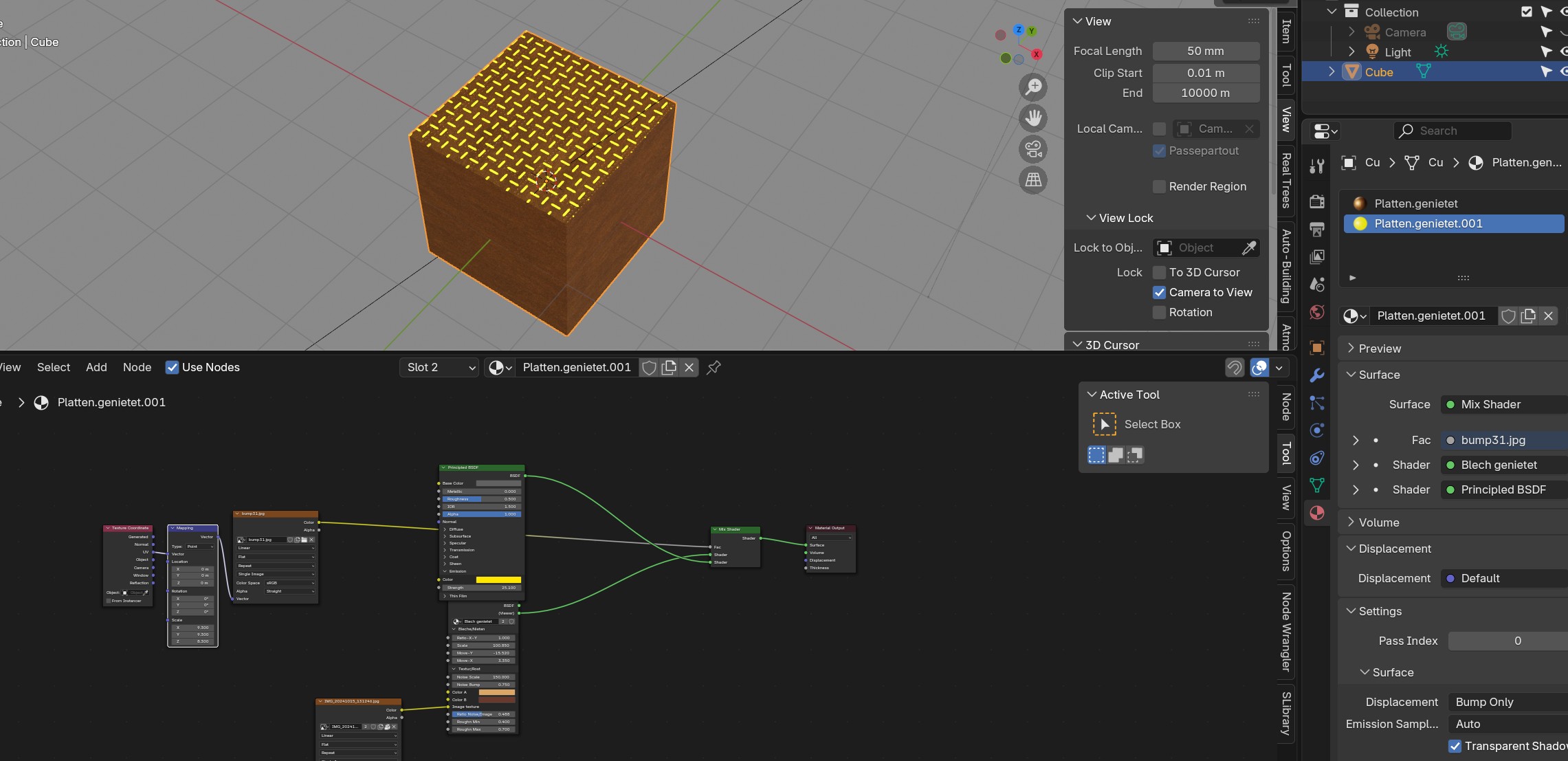Switch to the Node Wrangler sidebar tab
1568x761 pixels.
pyautogui.click(x=1285, y=631)
